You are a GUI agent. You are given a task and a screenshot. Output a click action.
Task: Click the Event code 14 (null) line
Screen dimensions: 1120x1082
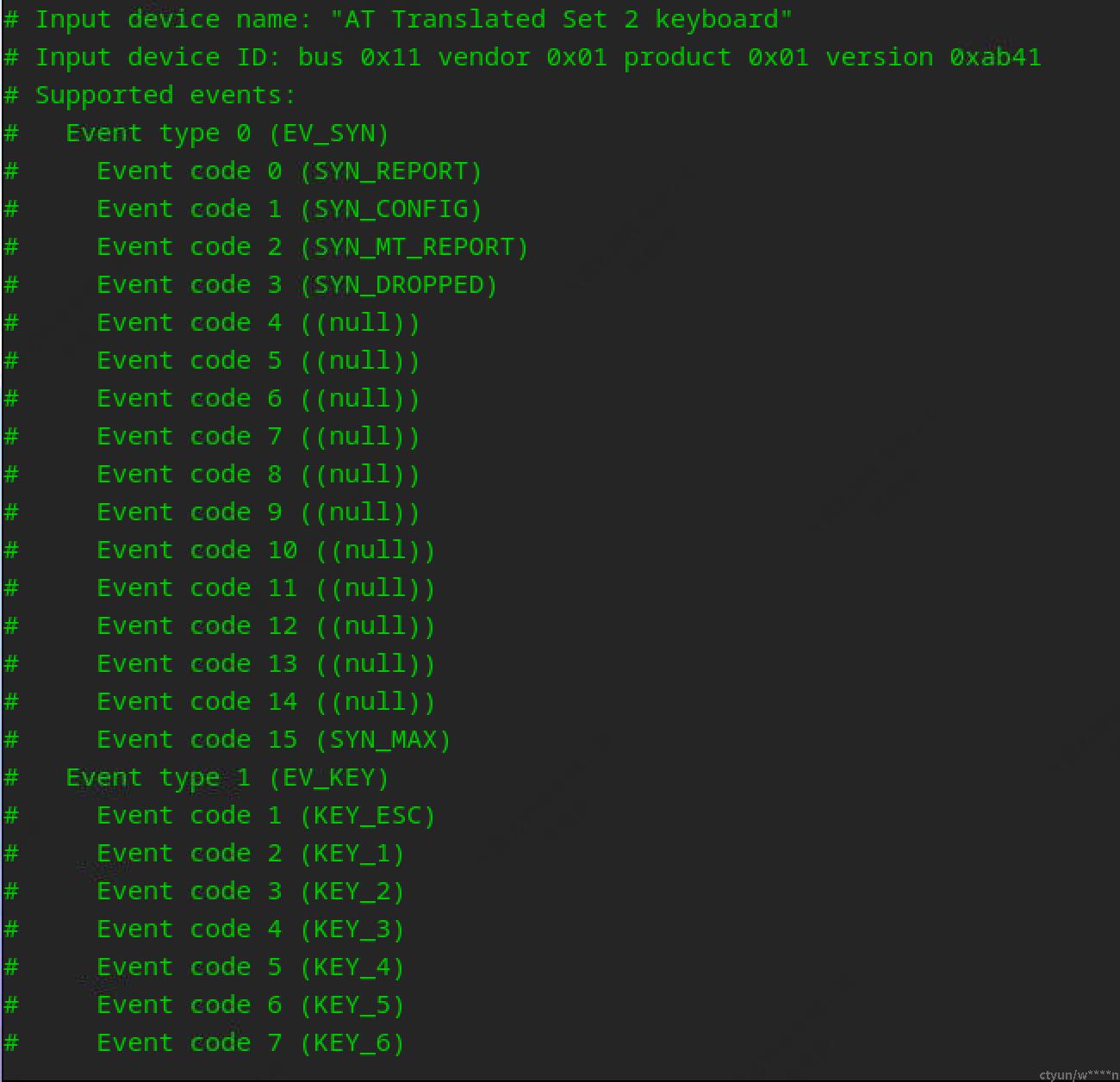point(220,701)
